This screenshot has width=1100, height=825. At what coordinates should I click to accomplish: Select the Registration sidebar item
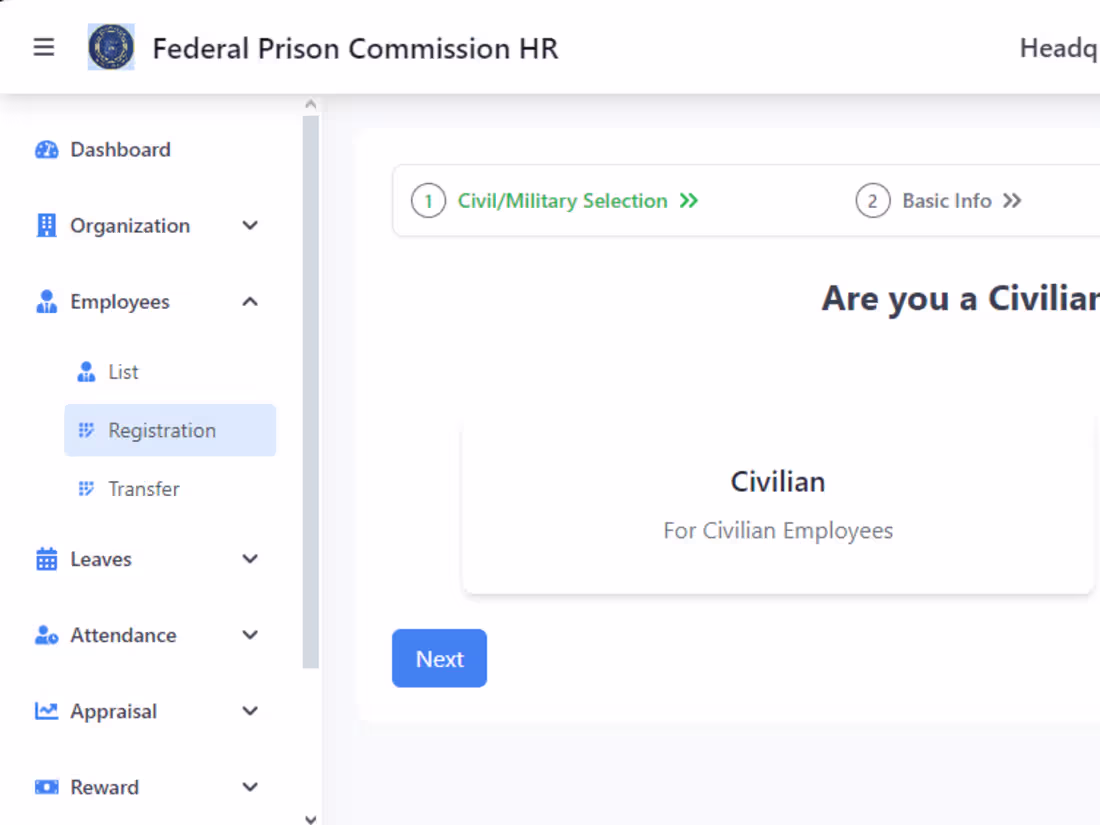161,431
